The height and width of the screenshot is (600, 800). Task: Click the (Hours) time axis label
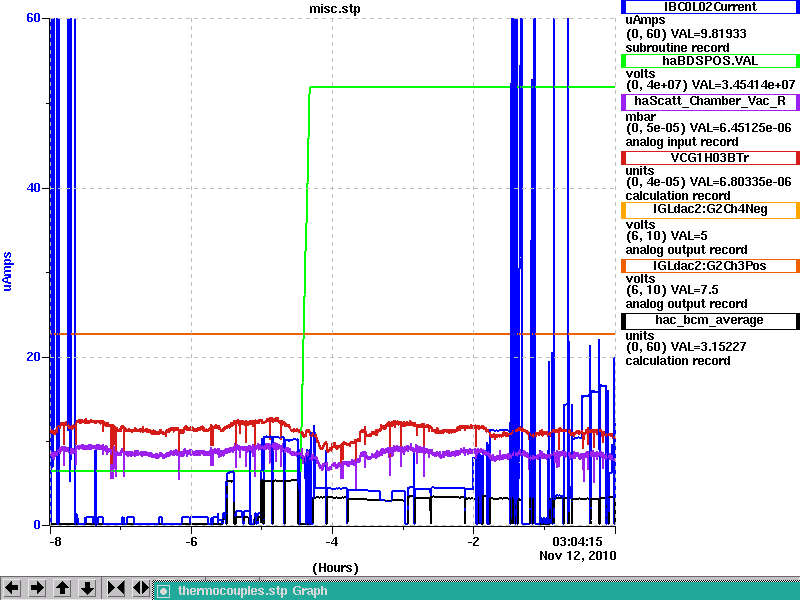coord(335,568)
